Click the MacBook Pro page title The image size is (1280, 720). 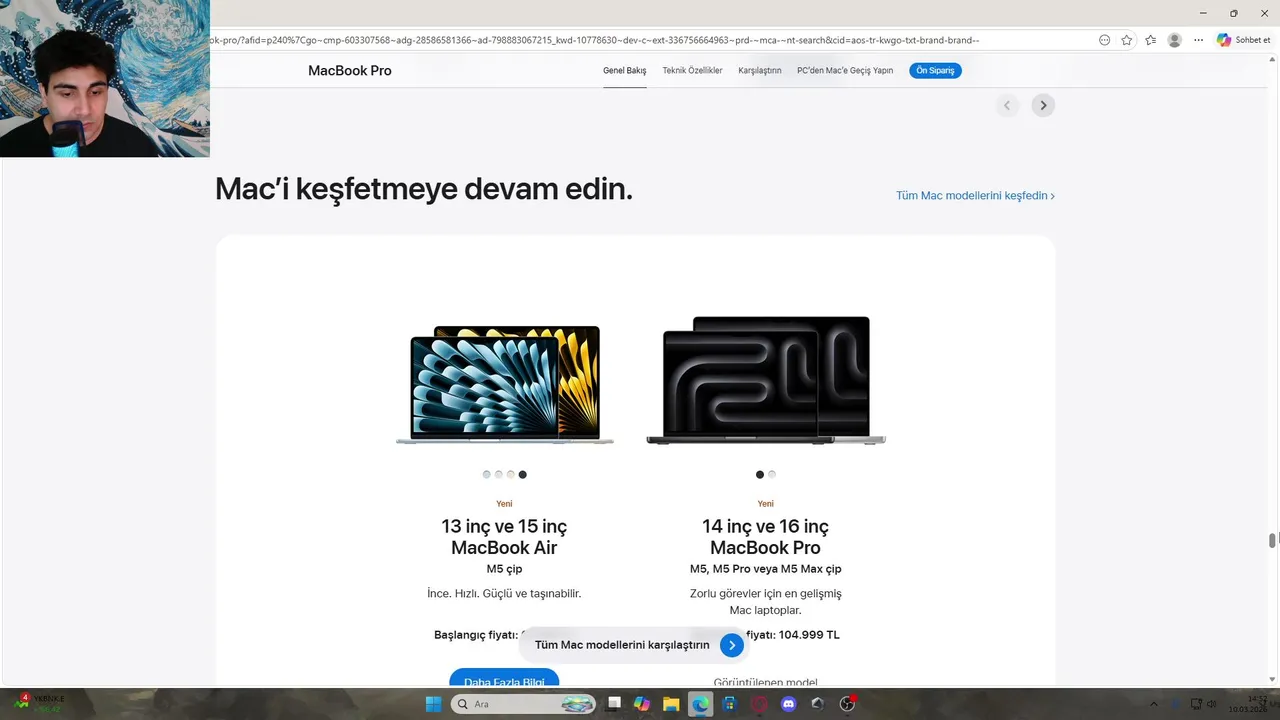[350, 70]
